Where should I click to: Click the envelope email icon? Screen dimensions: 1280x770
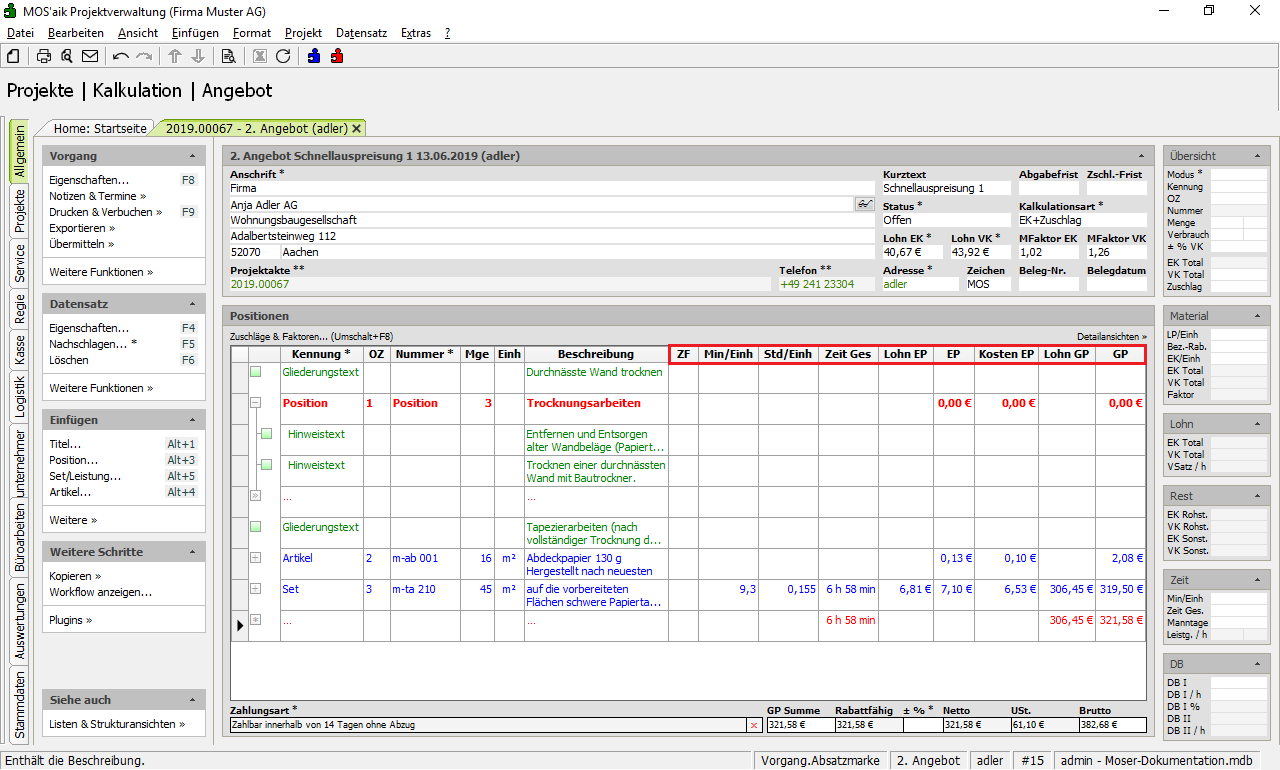pyautogui.click(x=90, y=56)
